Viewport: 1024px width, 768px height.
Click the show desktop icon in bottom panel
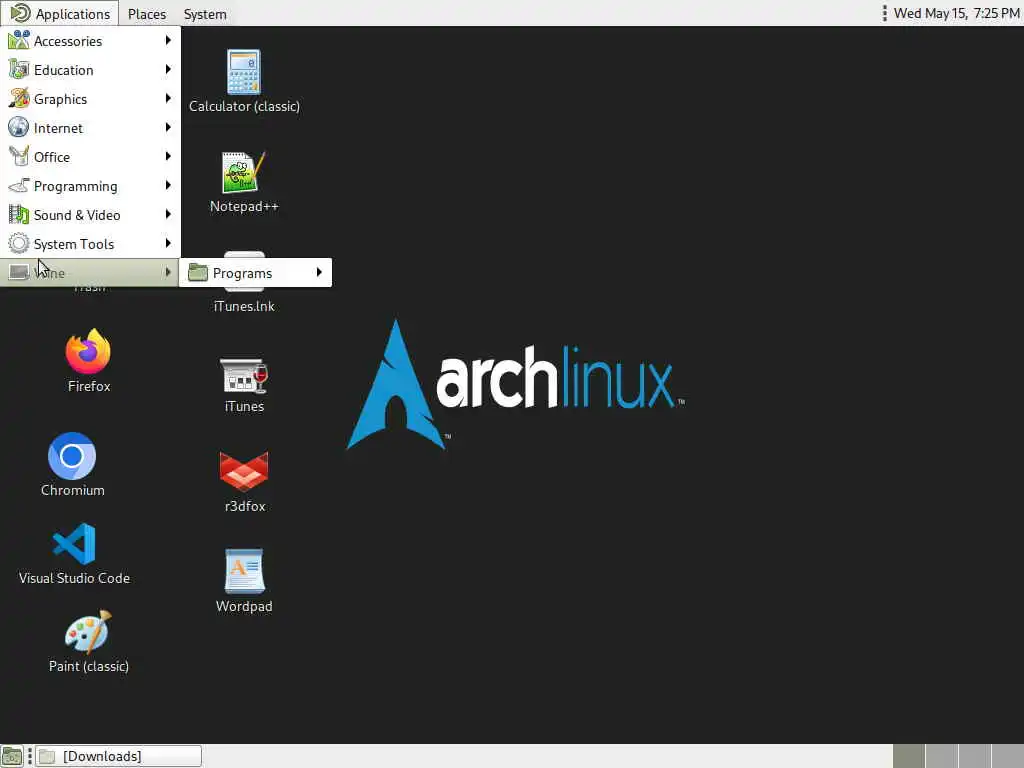click(12, 756)
